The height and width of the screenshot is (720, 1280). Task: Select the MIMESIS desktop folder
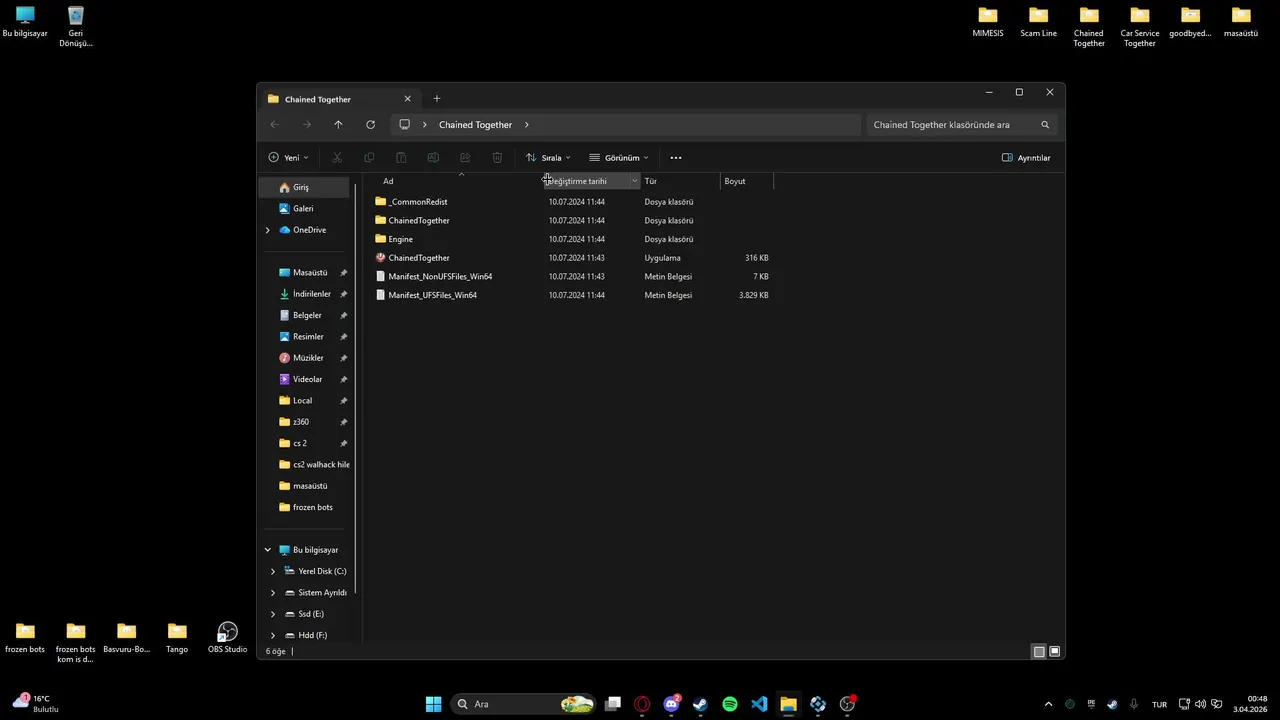tap(988, 22)
